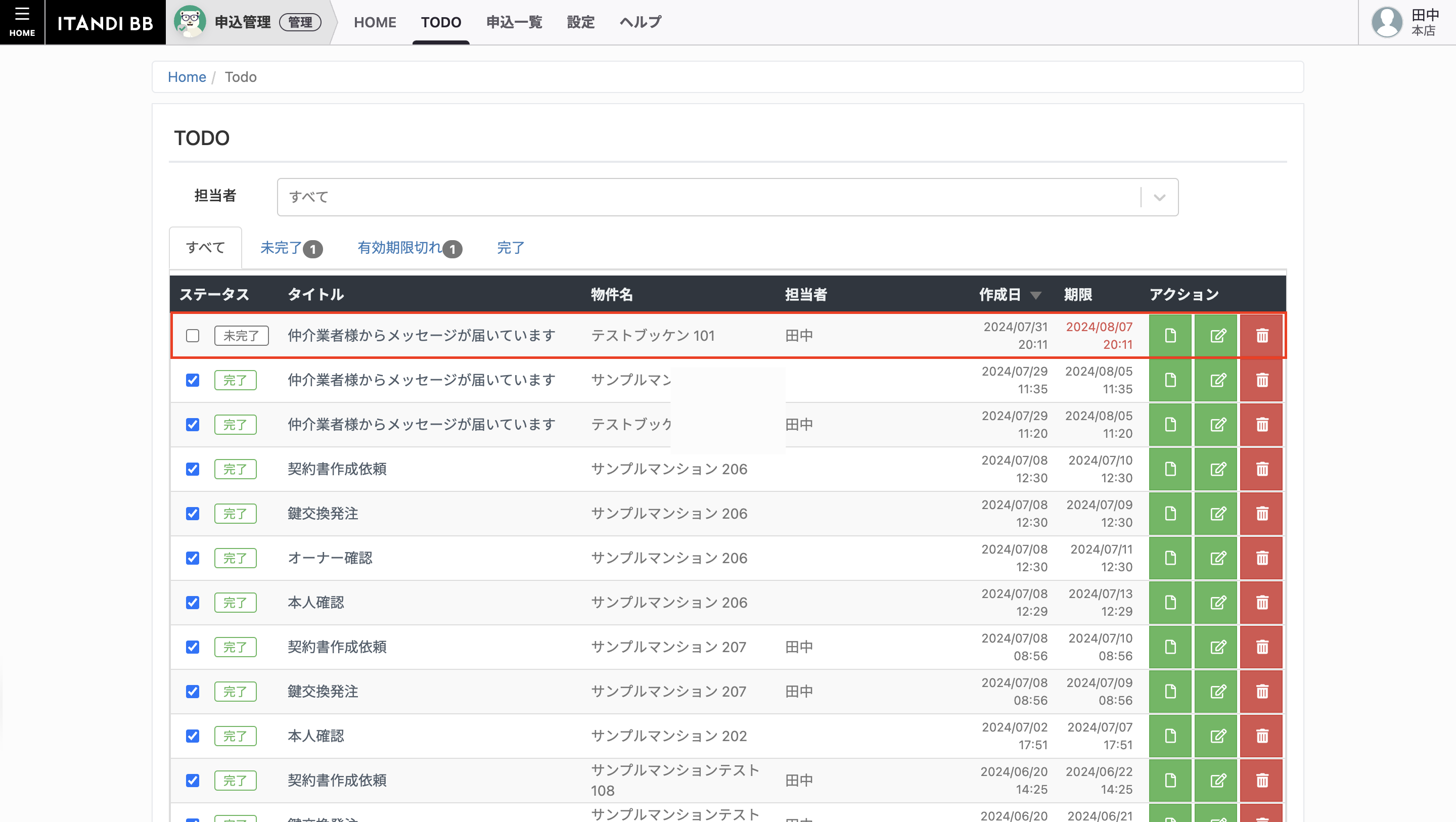Sort by 作成日 column arrow
Viewport: 1456px width, 822px height.
click(x=1035, y=295)
